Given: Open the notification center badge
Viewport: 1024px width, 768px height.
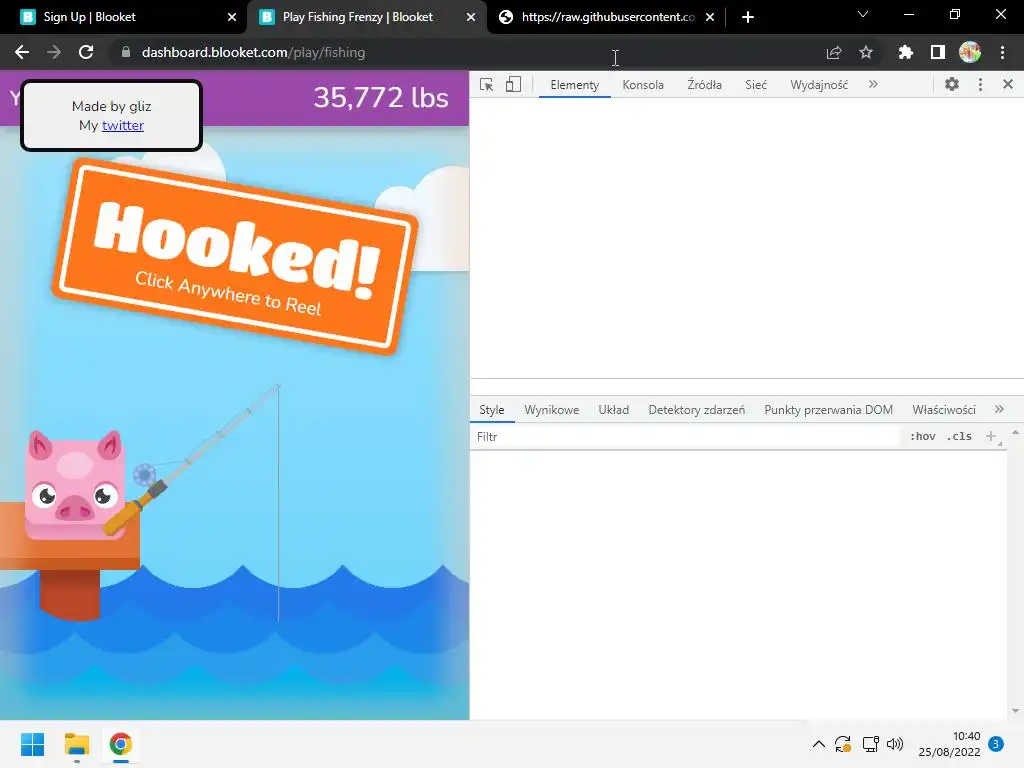Looking at the screenshot, I should [996, 744].
